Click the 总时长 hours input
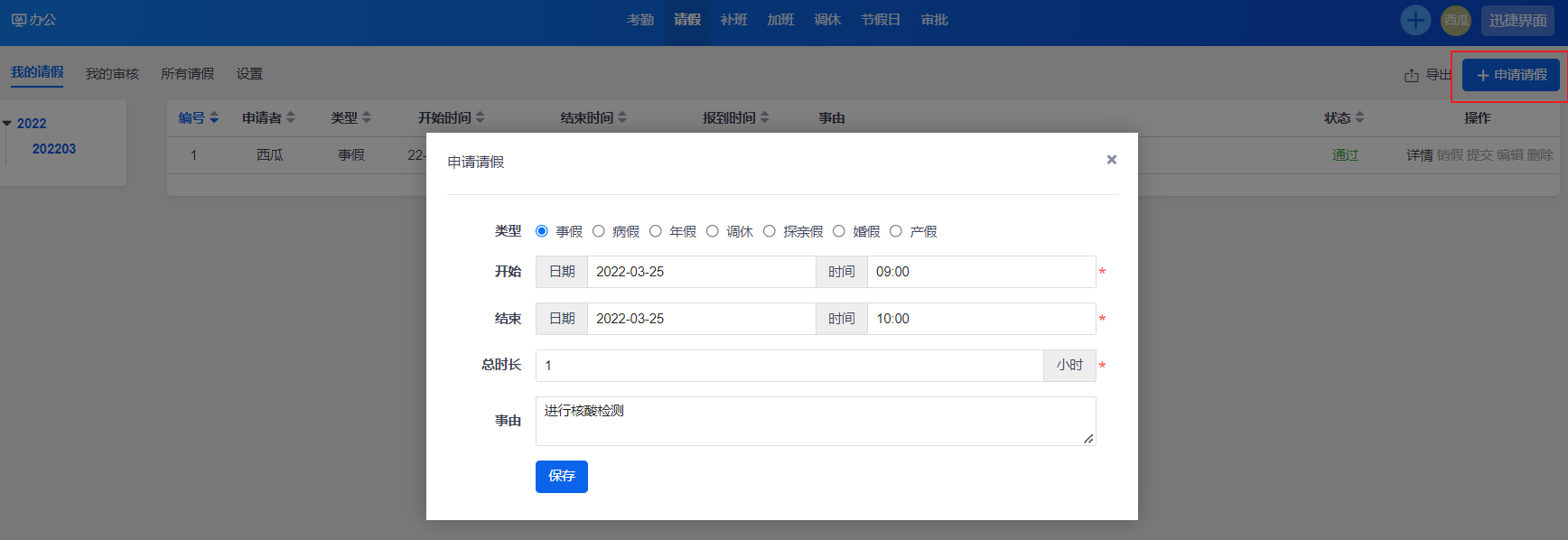Screen dimensions: 1568x540 tap(789, 366)
